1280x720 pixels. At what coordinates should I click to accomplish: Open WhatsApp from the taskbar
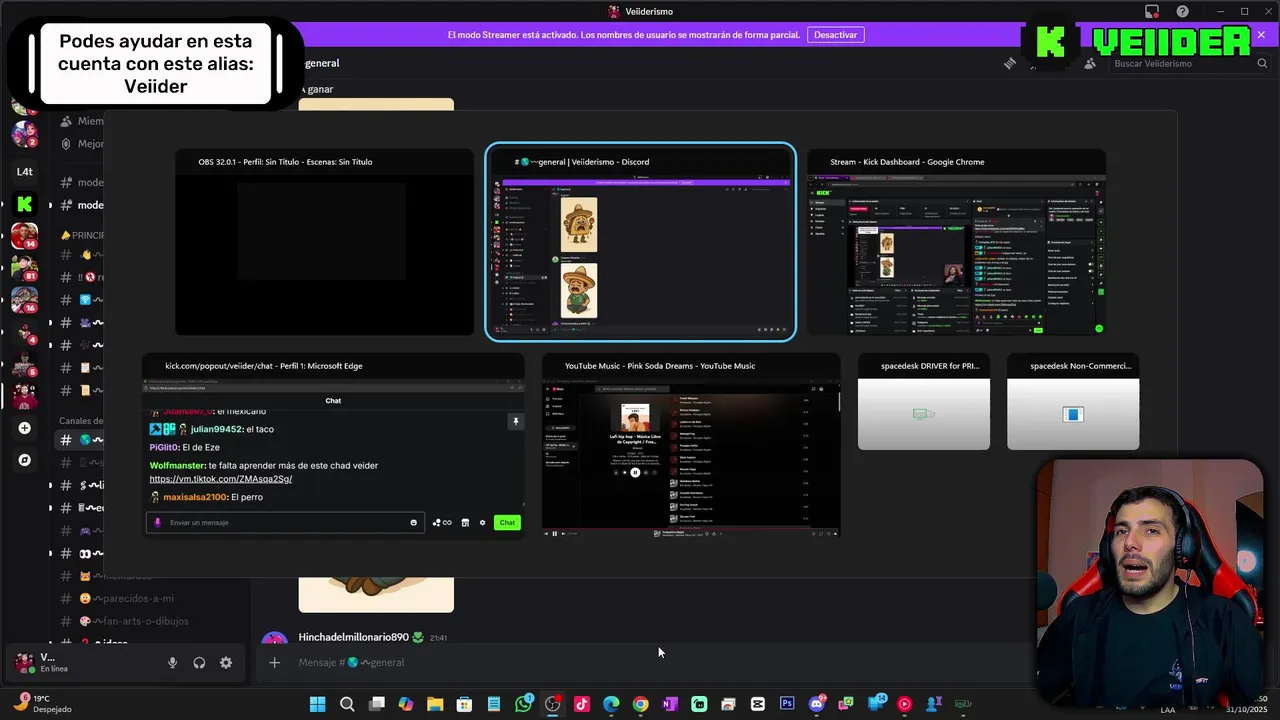click(x=523, y=704)
